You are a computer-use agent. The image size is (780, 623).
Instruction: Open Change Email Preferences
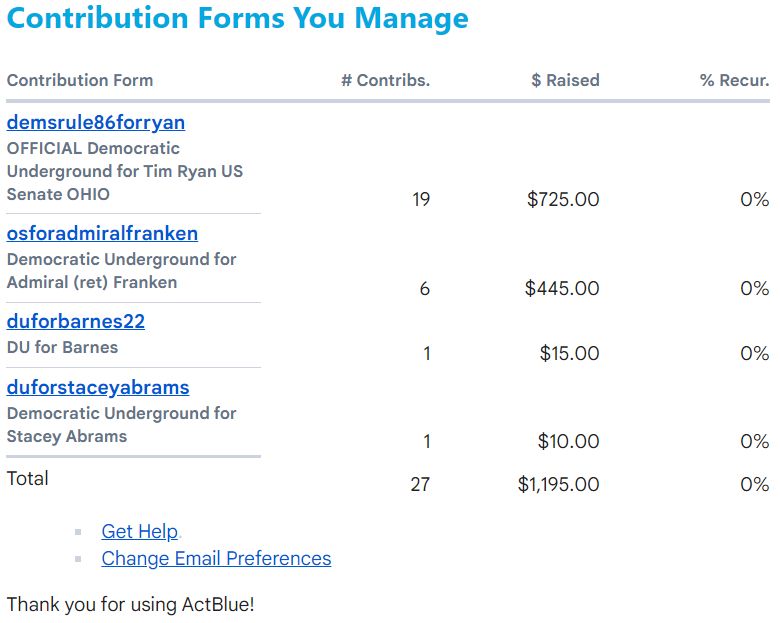coord(216,559)
